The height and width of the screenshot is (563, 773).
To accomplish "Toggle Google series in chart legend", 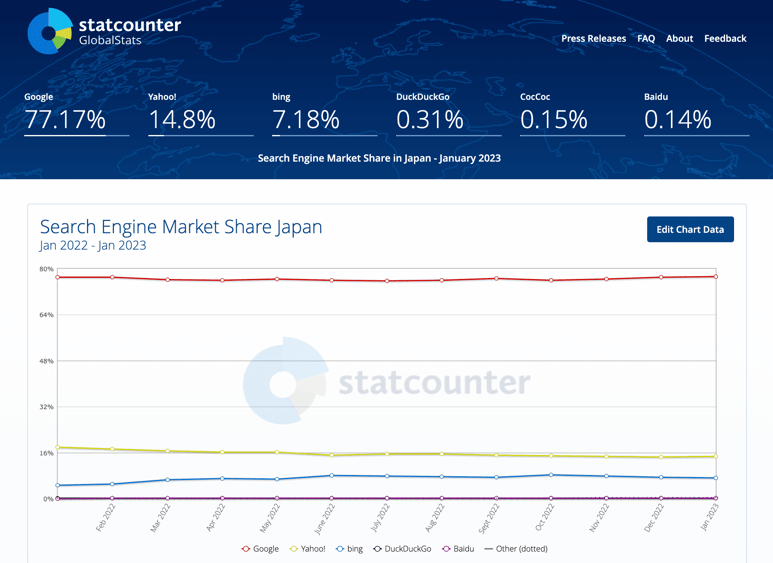I will coord(260,549).
